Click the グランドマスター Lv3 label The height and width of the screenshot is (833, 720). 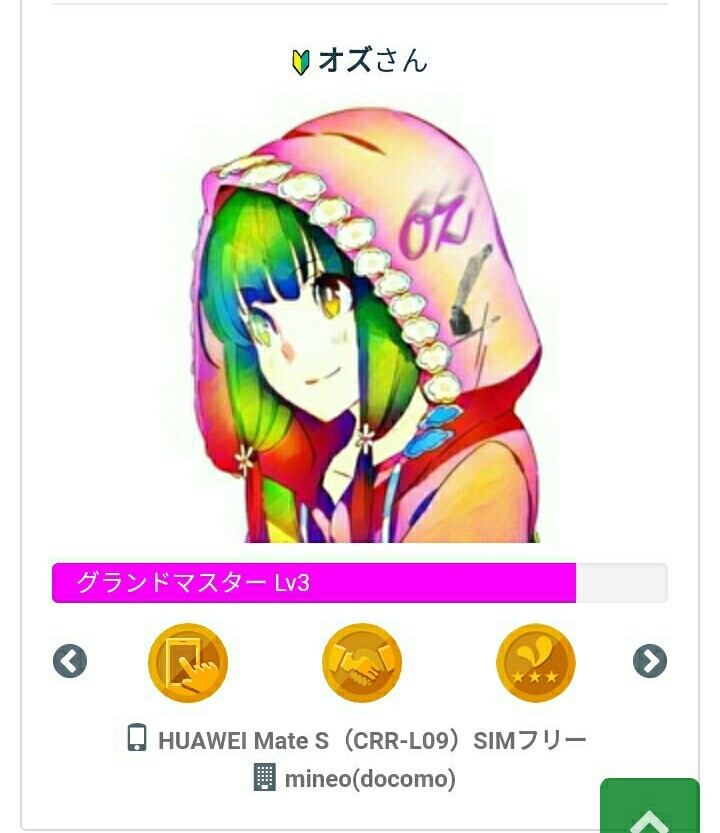click(x=193, y=583)
